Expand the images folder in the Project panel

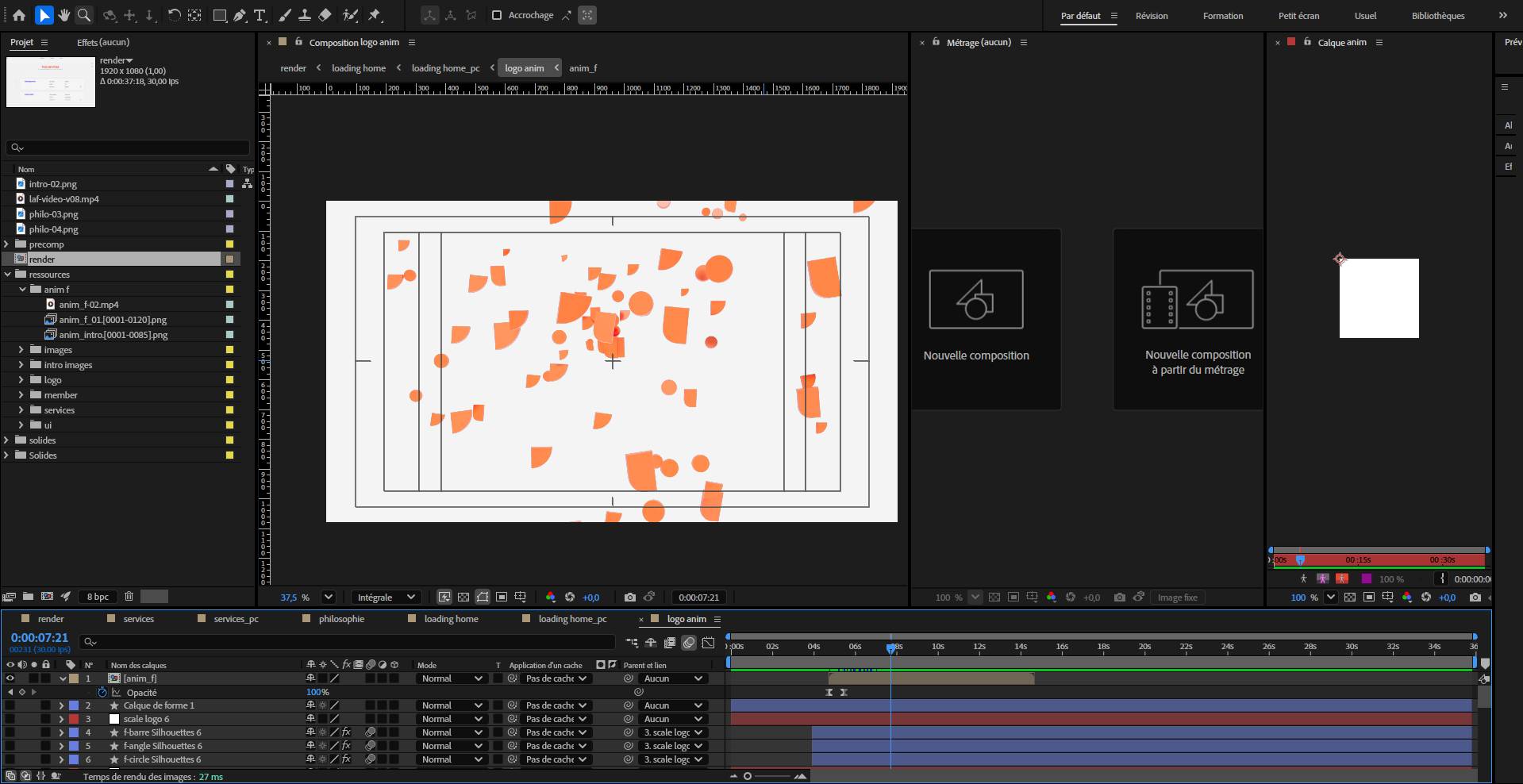coord(21,350)
